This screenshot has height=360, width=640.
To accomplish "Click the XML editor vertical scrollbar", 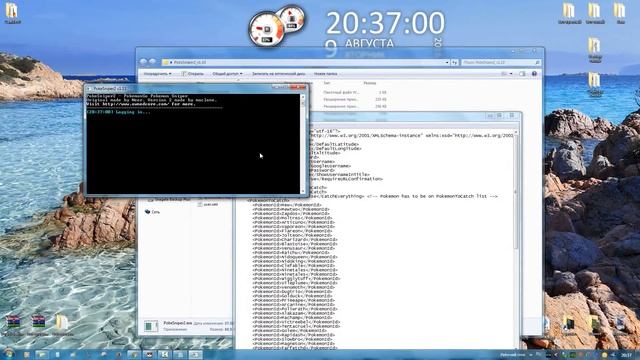I will 516,239.
